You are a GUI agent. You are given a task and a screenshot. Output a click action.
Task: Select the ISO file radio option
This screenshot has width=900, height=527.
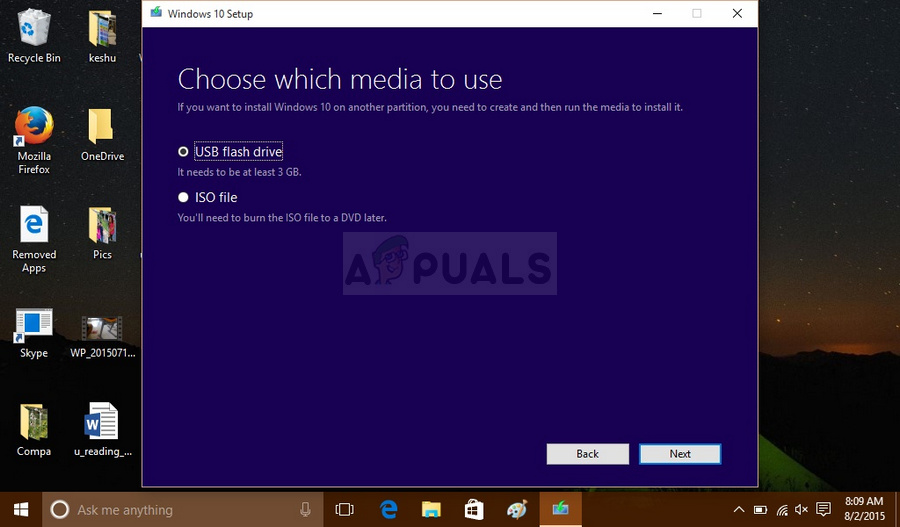[183, 197]
